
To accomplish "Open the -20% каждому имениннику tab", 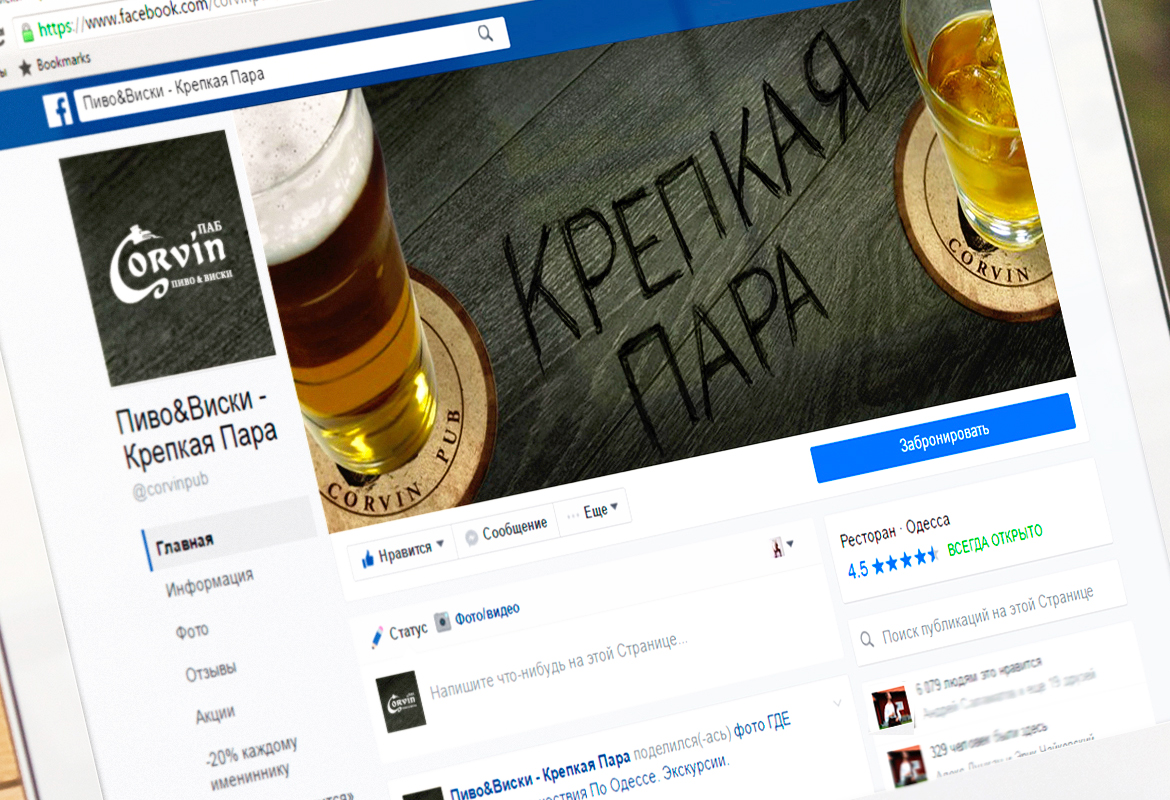I will tap(251, 763).
